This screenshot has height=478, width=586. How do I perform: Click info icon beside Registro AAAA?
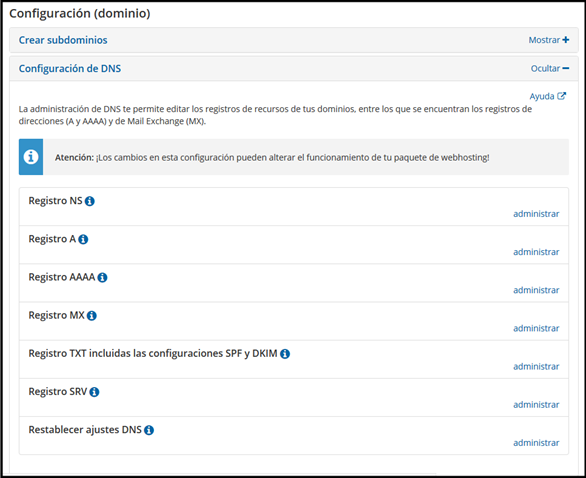point(102,277)
